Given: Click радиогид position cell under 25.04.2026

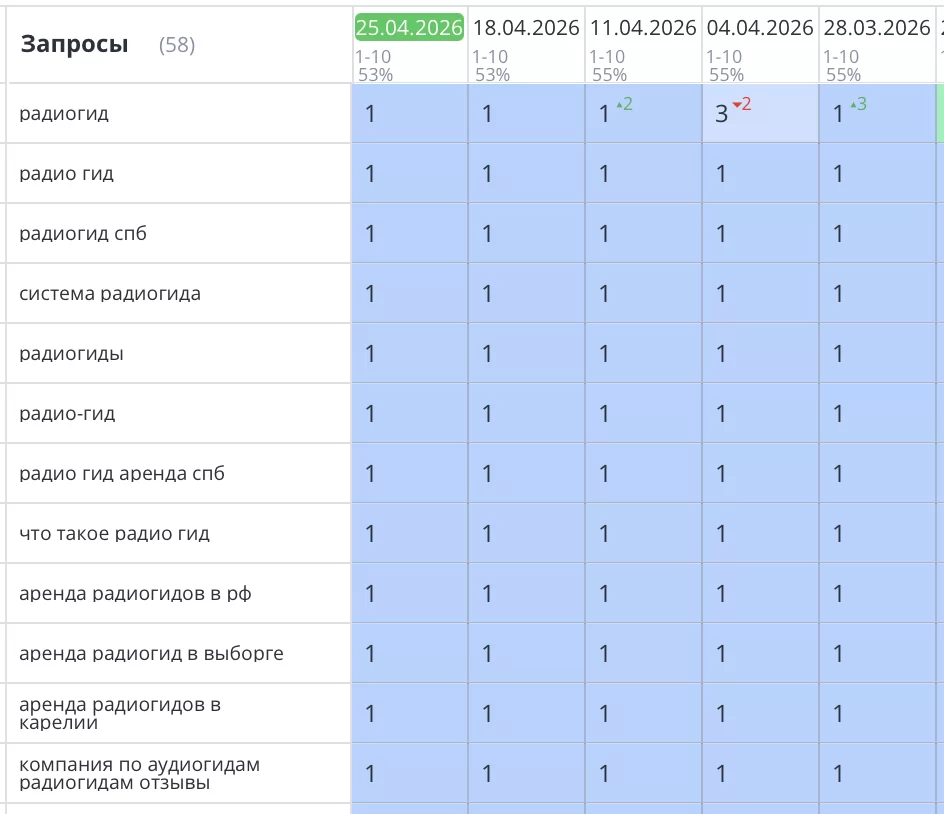Looking at the screenshot, I should click(x=409, y=113).
